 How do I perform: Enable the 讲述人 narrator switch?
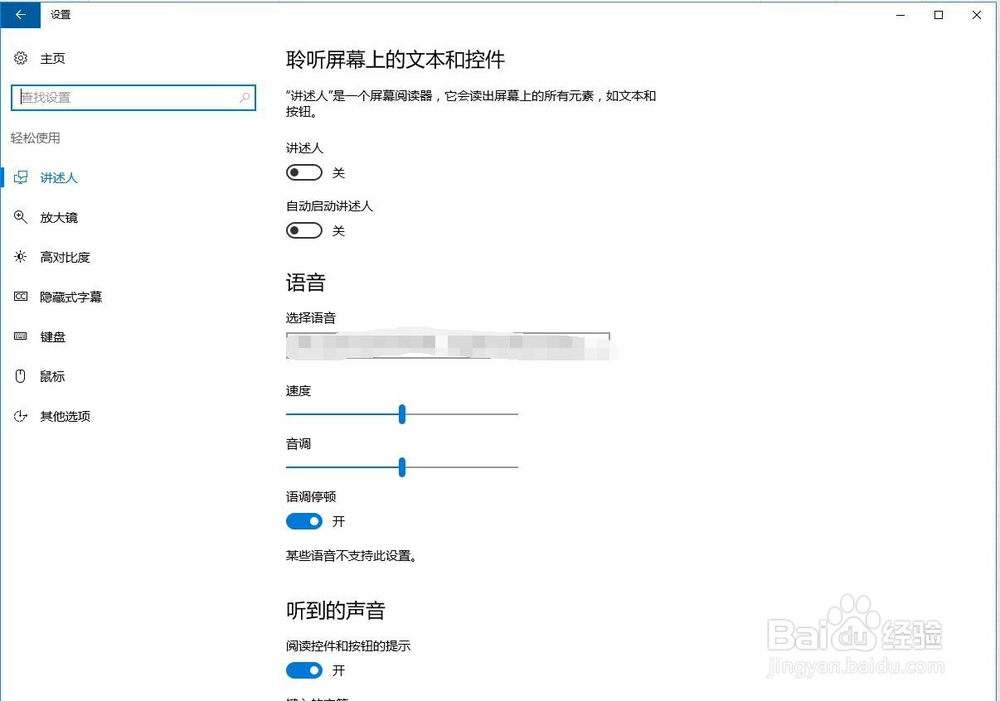coord(304,172)
